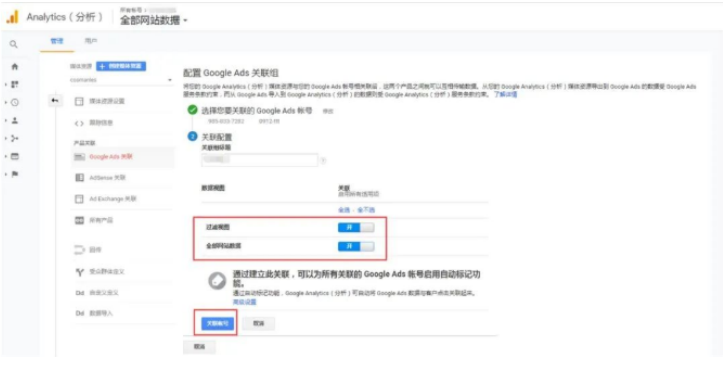The height and width of the screenshot is (369, 723).
Task: Click the 全选 link
Action: (x=344, y=210)
